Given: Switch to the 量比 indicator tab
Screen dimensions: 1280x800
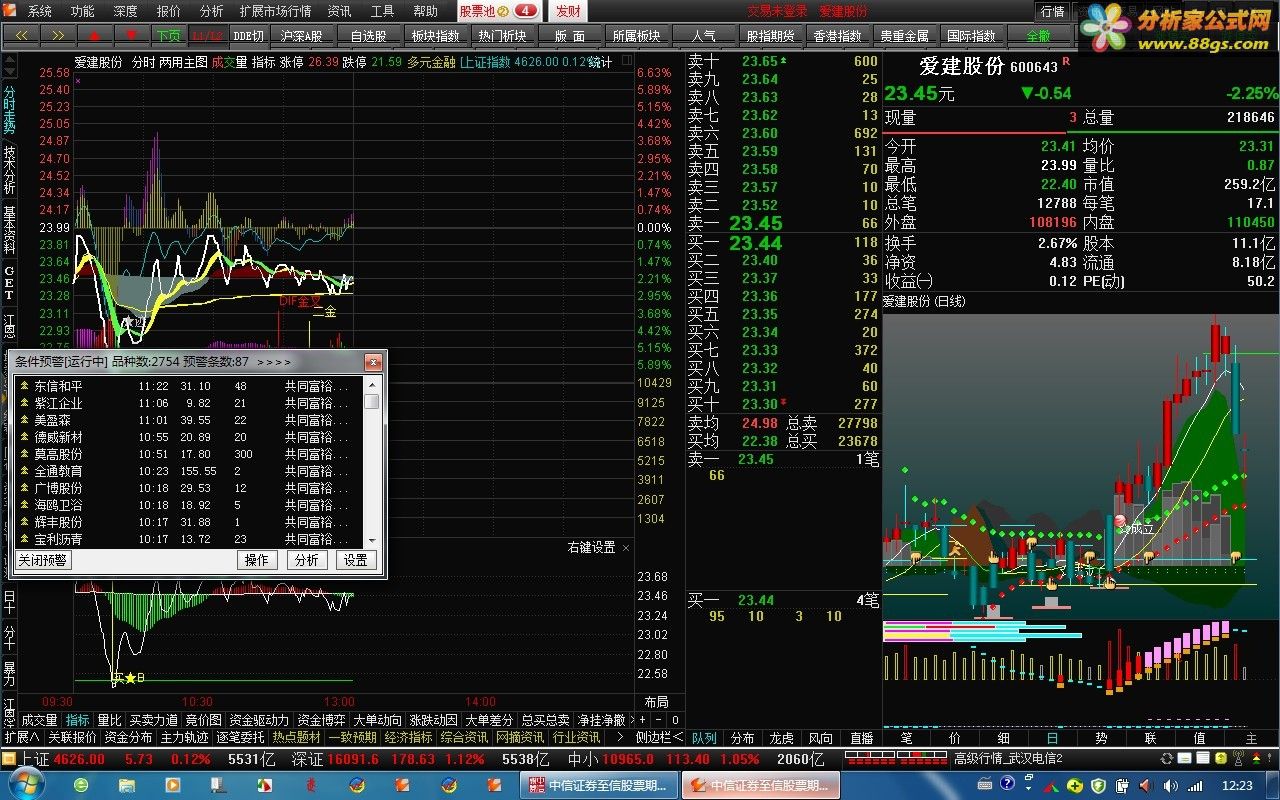Looking at the screenshot, I should 108,720.
